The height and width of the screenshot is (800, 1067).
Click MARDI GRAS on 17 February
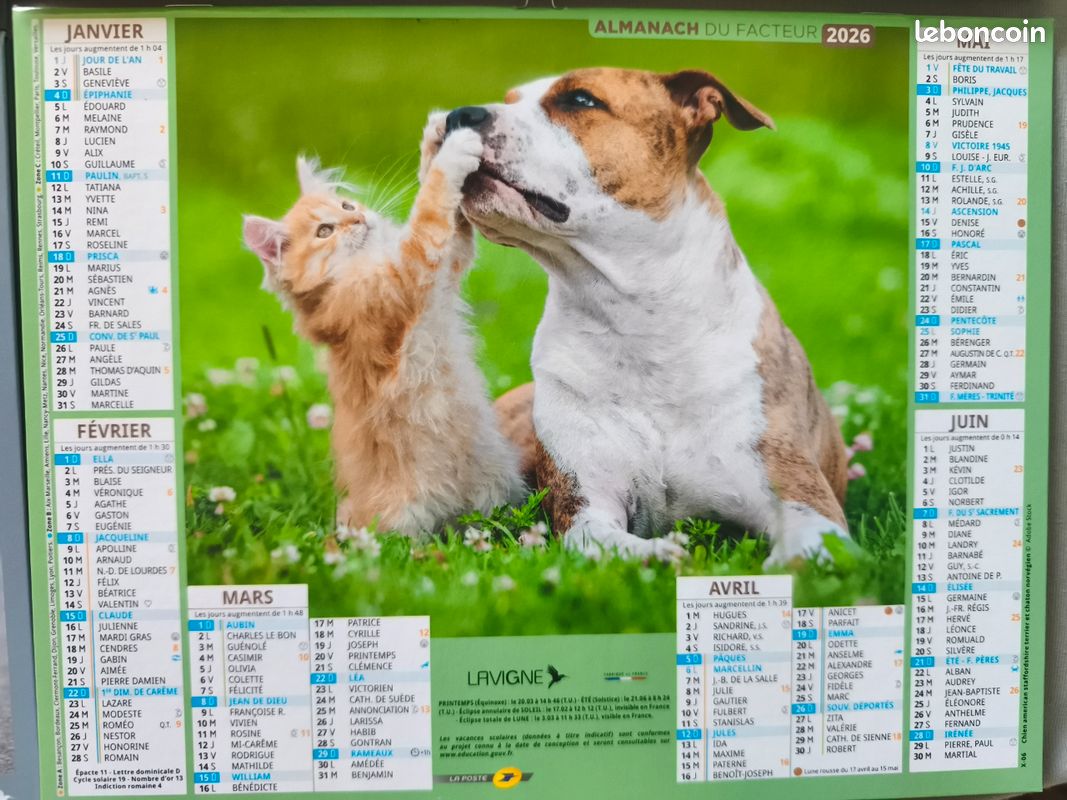pyautogui.click(x=125, y=637)
